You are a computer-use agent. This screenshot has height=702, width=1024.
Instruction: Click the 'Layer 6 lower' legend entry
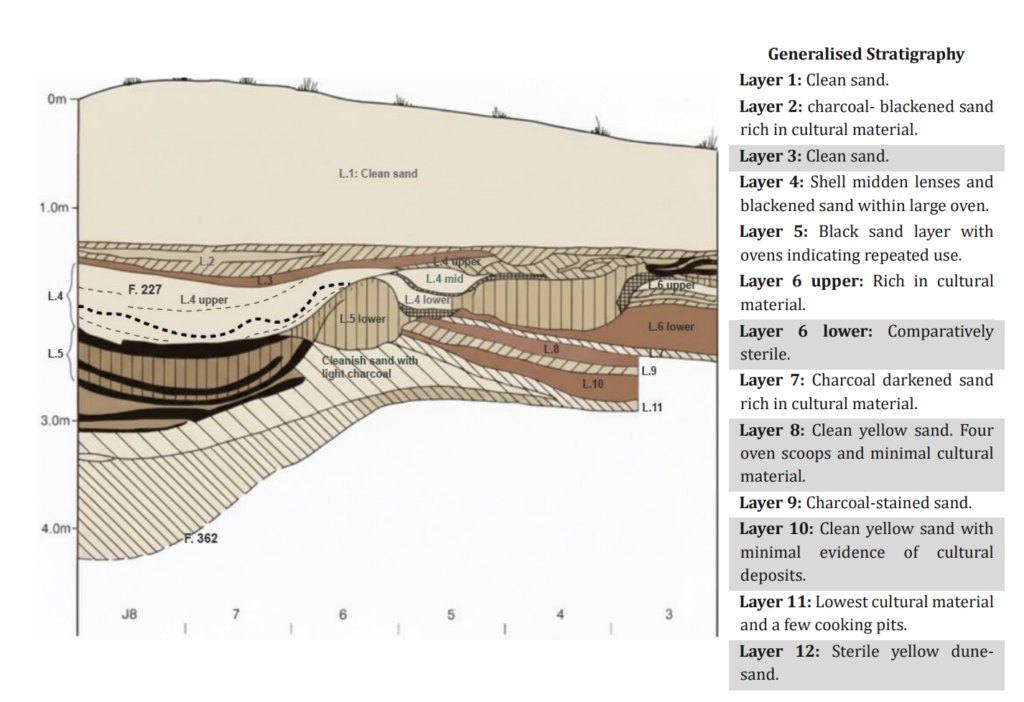(x=866, y=343)
